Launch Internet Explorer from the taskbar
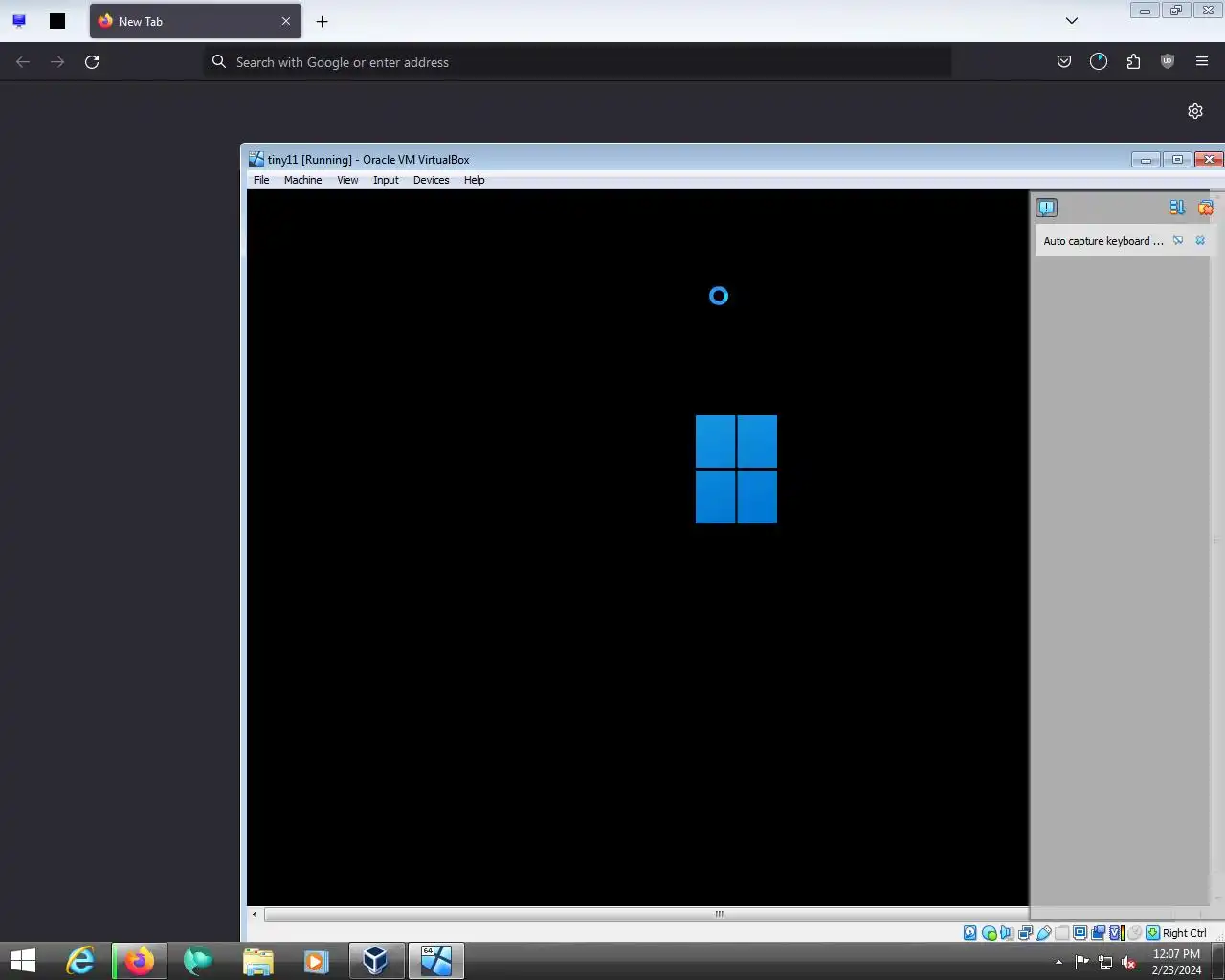1225x980 pixels. [80, 961]
